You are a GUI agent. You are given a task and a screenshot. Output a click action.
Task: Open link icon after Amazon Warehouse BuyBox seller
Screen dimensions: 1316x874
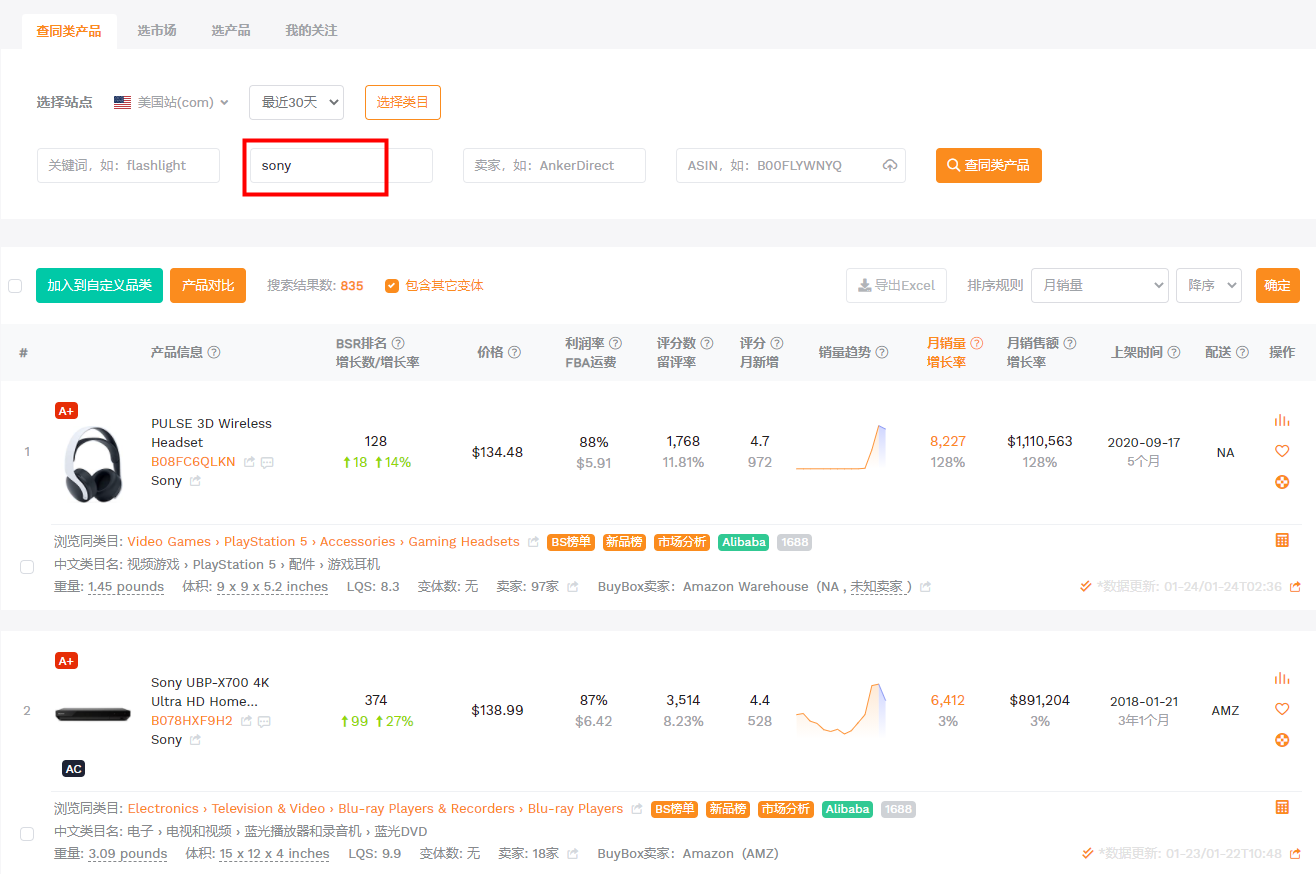pos(925,587)
